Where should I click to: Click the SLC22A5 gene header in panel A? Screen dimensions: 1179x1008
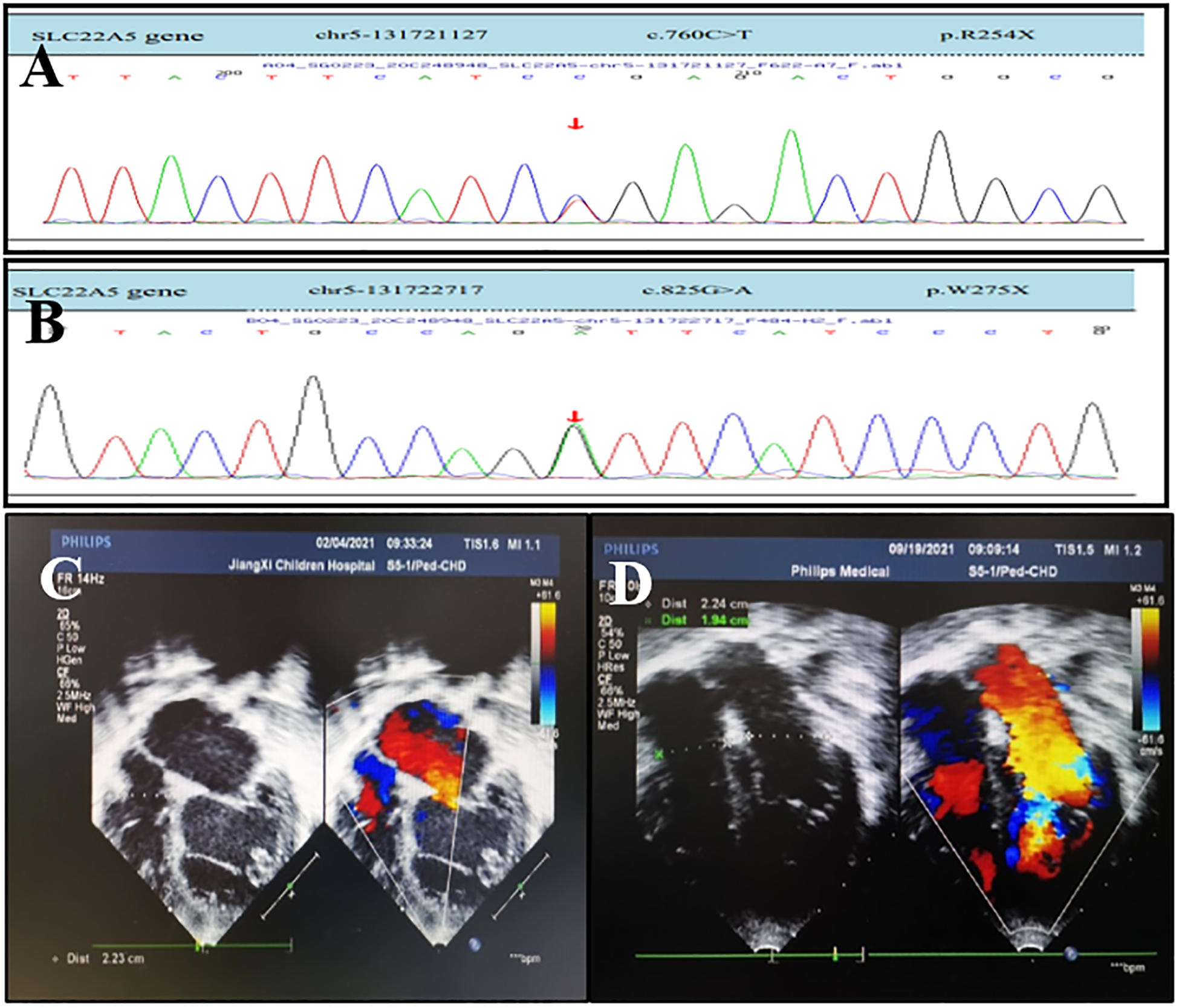tap(117, 36)
